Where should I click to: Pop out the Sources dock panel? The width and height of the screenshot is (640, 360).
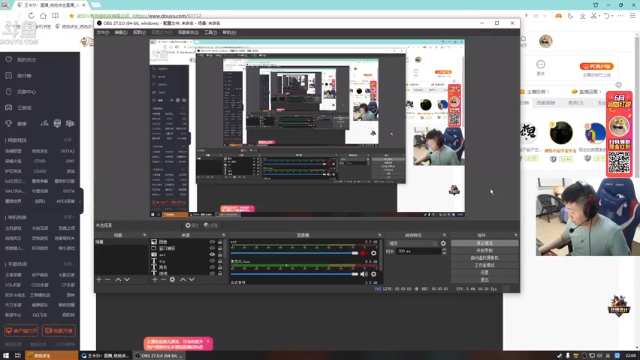[x=223, y=235]
